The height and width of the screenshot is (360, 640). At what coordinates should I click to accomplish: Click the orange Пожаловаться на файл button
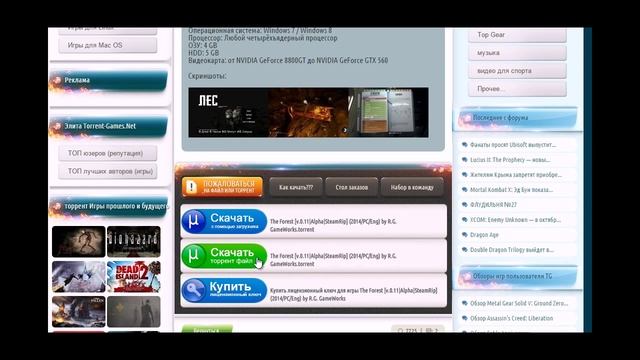pyautogui.click(x=222, y=187)
